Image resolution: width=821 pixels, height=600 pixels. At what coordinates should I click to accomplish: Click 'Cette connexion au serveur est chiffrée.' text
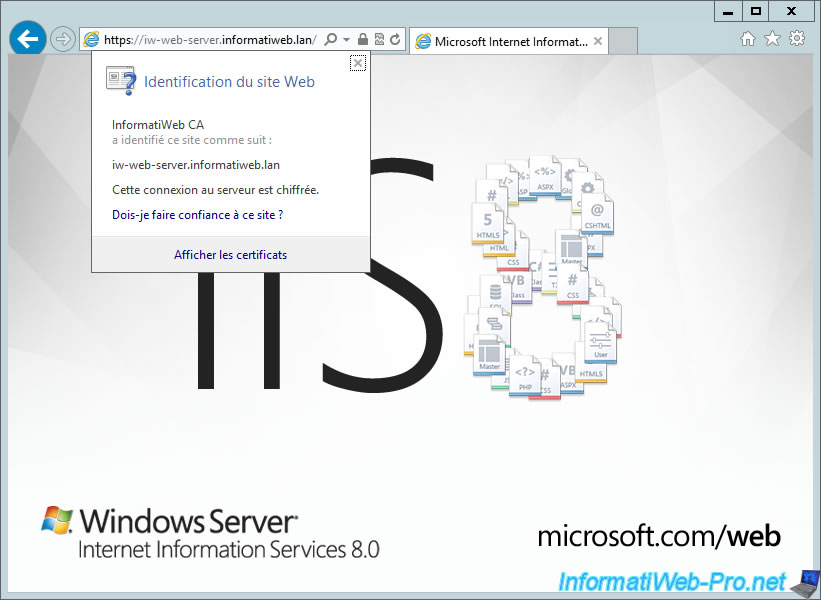pyautogui.click(x=216, y=190)
